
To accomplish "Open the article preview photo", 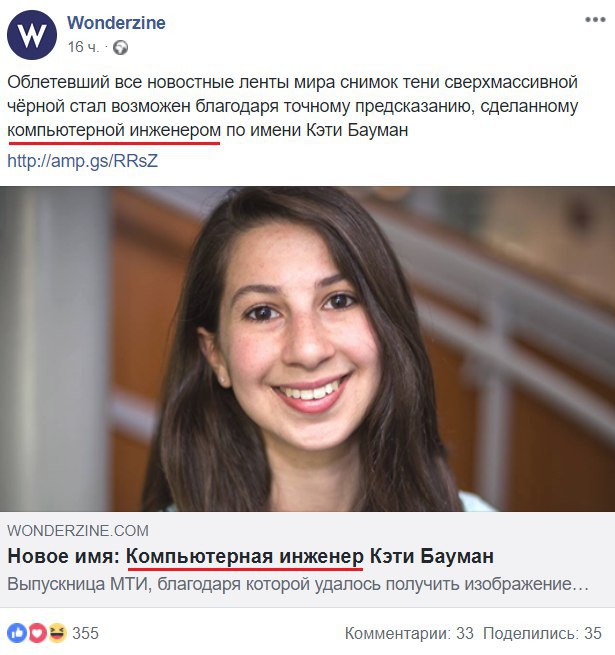I will coord(308,349).
